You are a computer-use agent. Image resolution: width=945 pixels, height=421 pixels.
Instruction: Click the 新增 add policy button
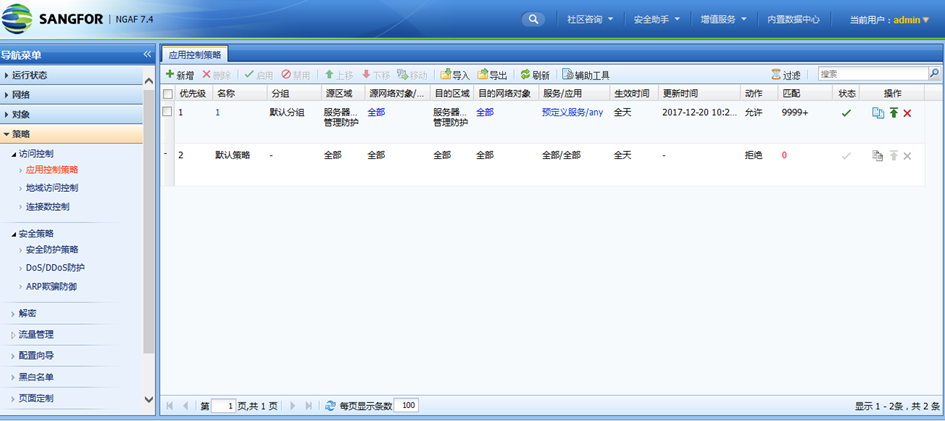tap(180, 75)
